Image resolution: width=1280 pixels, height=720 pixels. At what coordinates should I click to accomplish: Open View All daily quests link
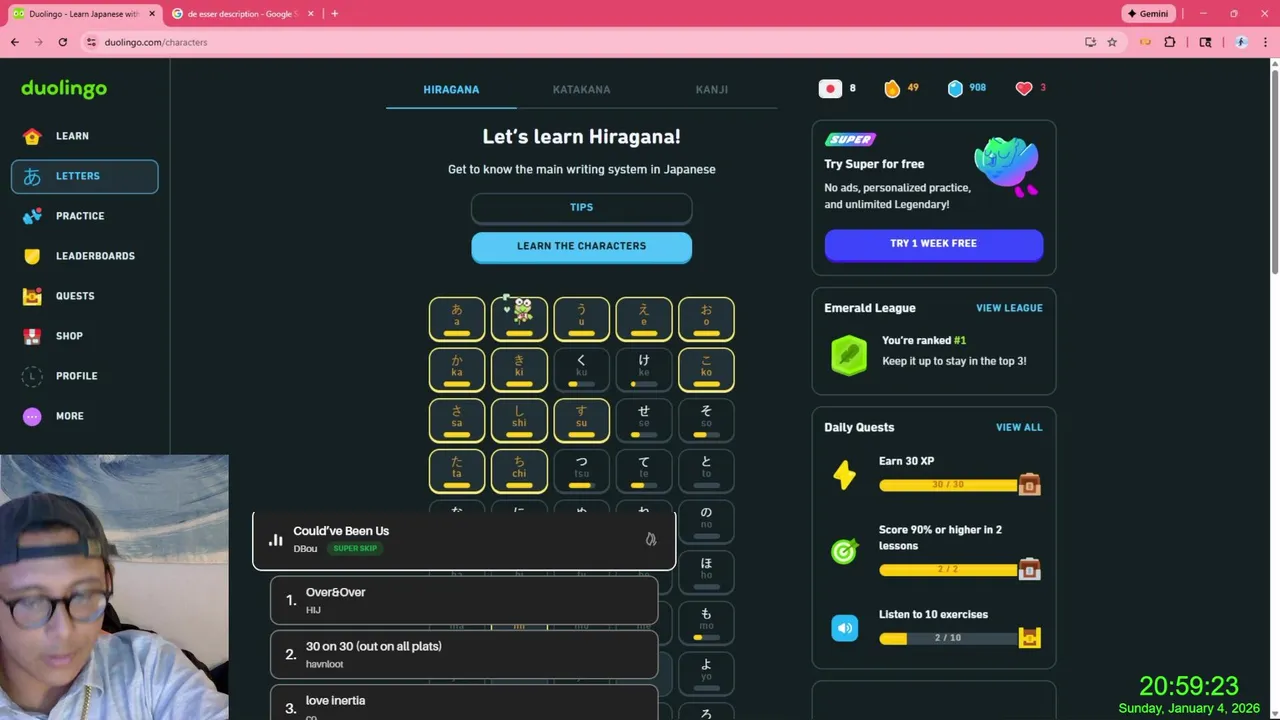tap(1019, 427)
